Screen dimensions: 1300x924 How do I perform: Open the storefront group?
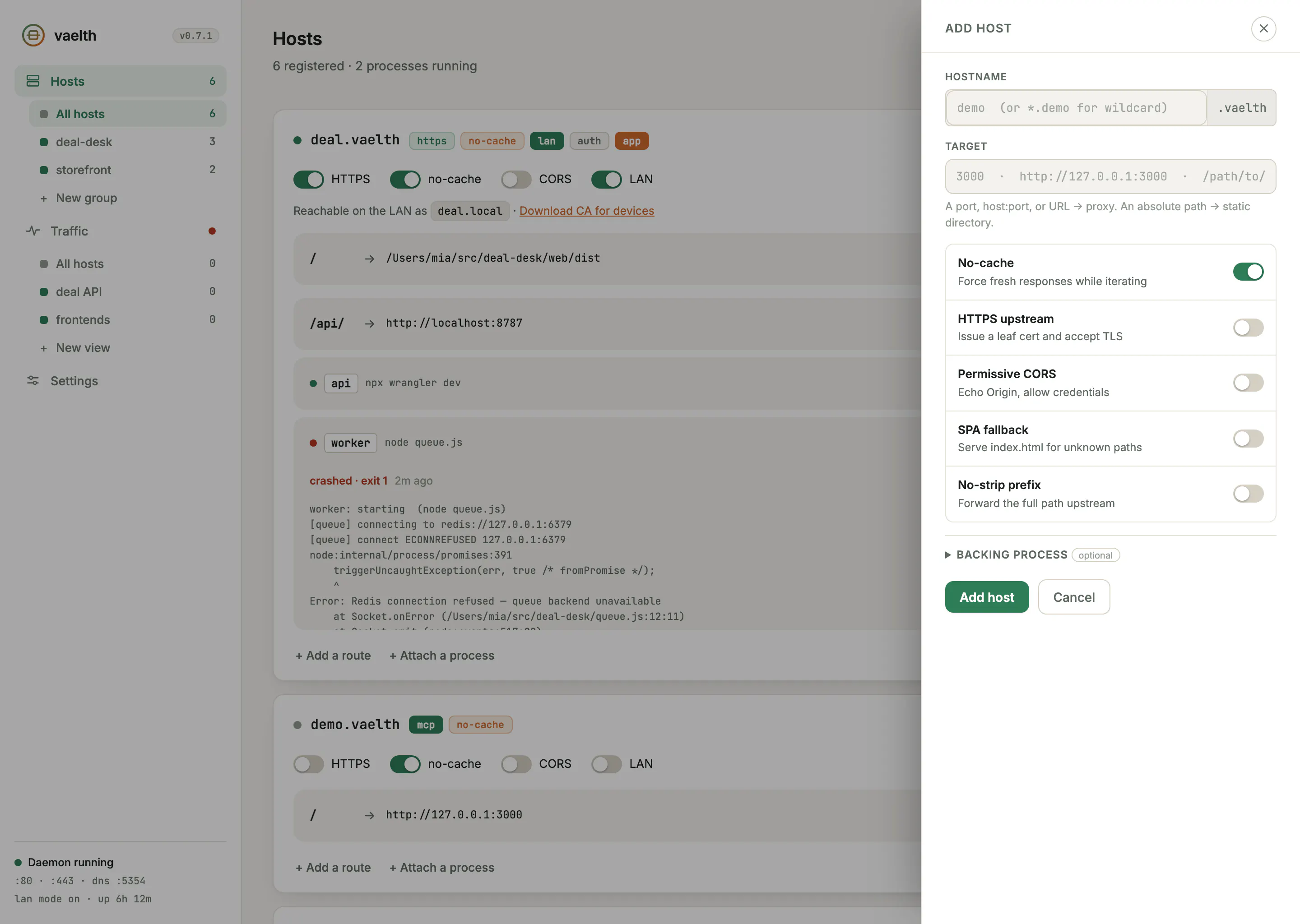(x=127, y=170)
